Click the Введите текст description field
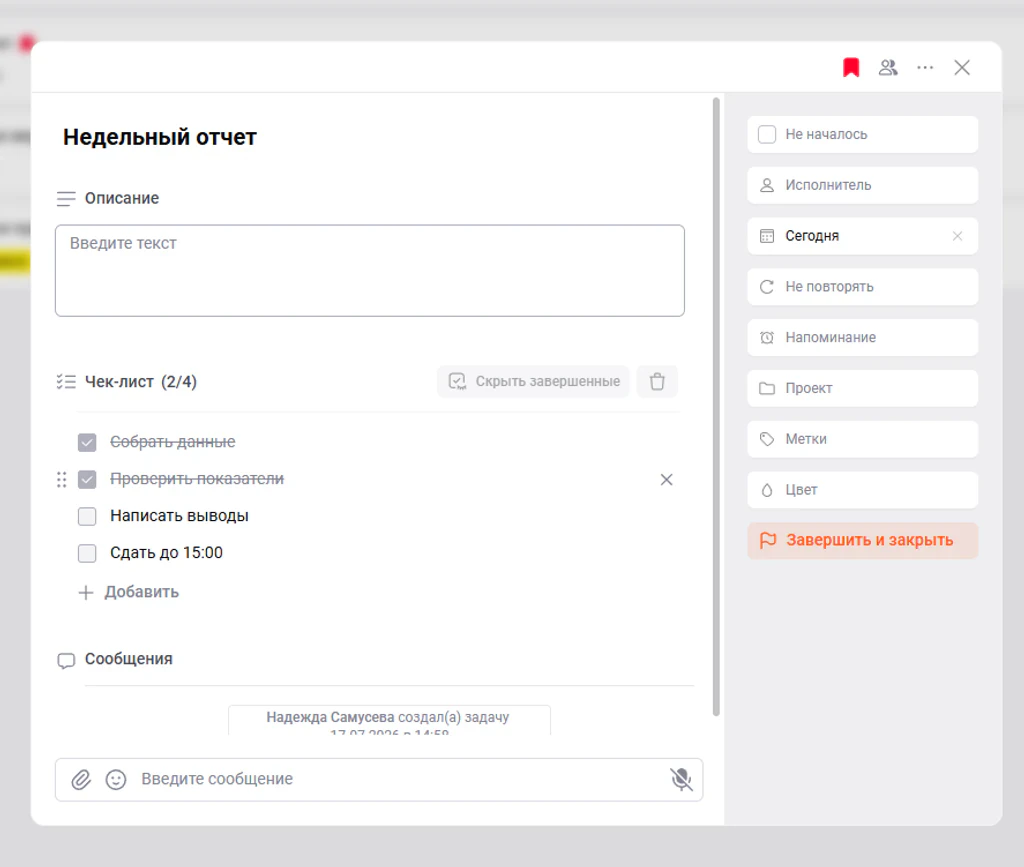The image size is (1024, 867). (370, 271)
